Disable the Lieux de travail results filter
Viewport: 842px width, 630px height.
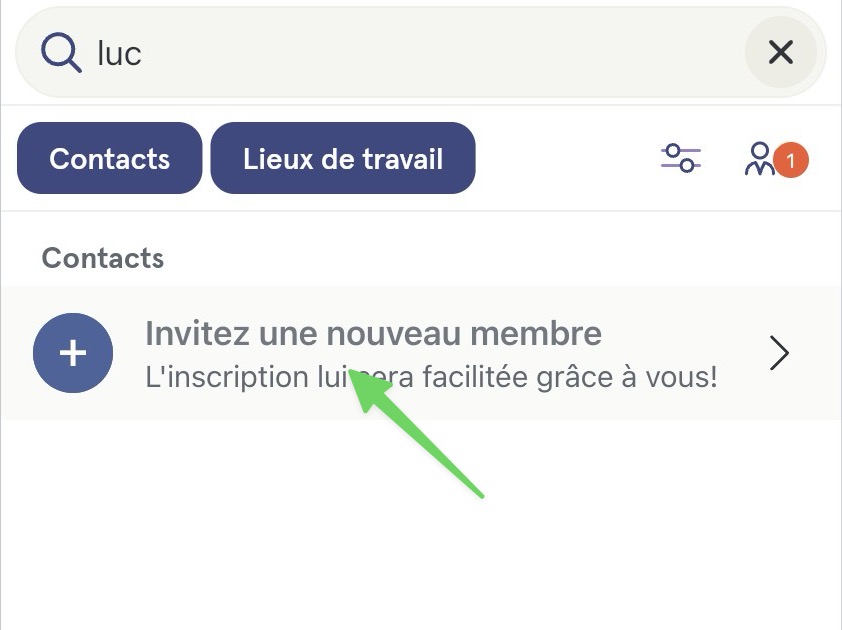point(343,158)
